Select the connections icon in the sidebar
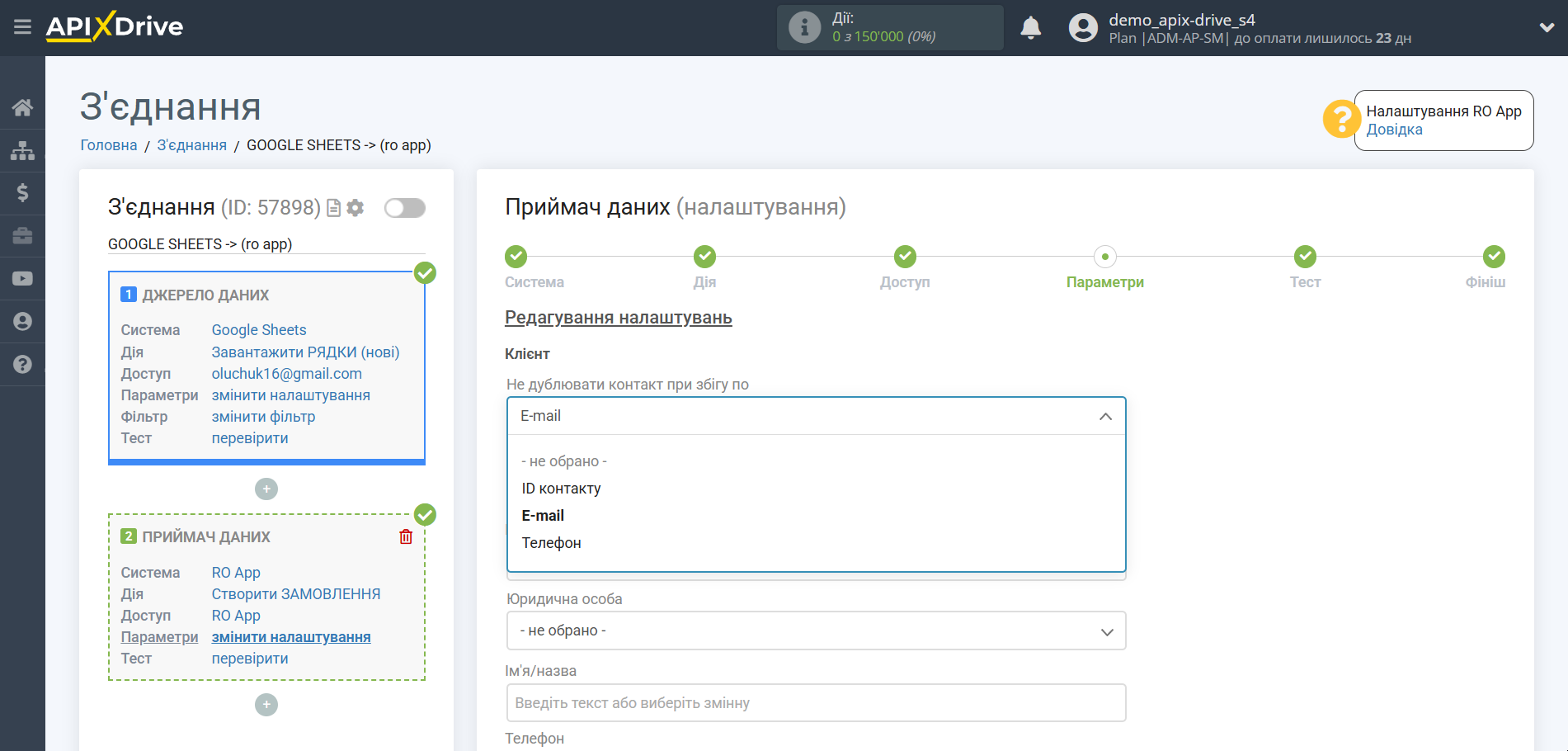The width and height of the screenshot is (1568, 751). [x=22, y=149]
